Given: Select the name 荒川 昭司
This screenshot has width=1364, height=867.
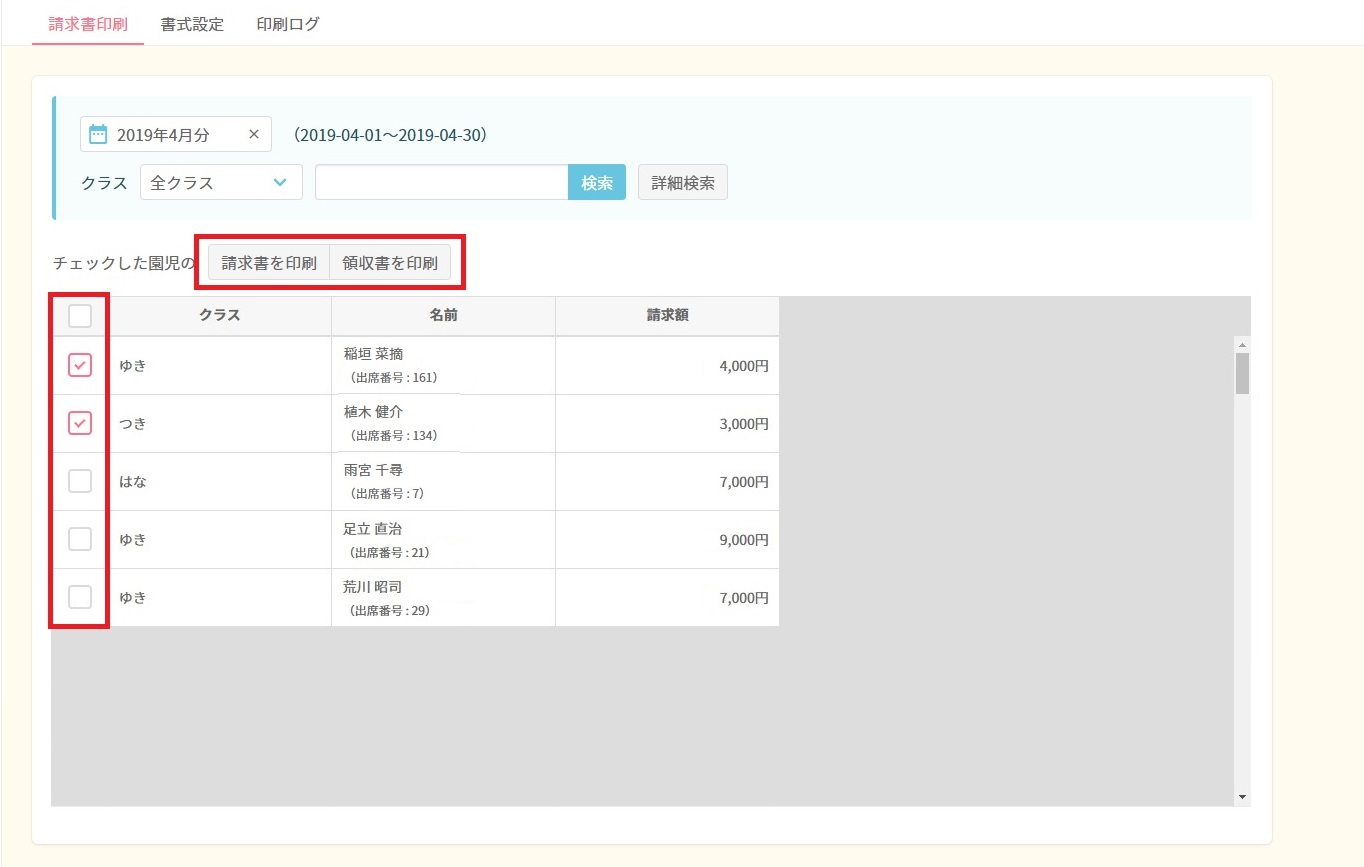Looking at the screenshot, I should [373, 586].
